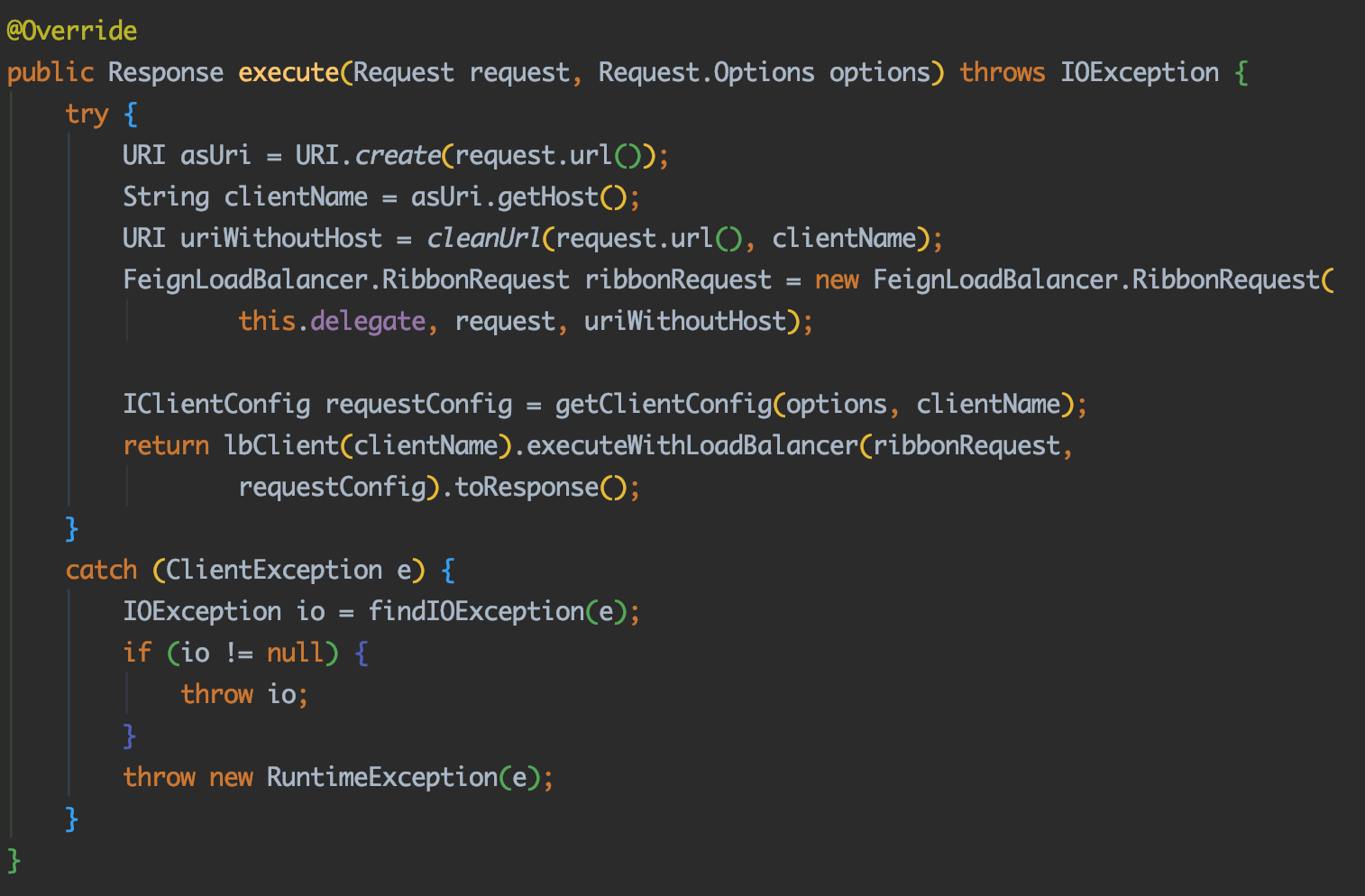Click the findIOException method call
This screenshot has height=896, width=1365.
[x=476, y=612]
